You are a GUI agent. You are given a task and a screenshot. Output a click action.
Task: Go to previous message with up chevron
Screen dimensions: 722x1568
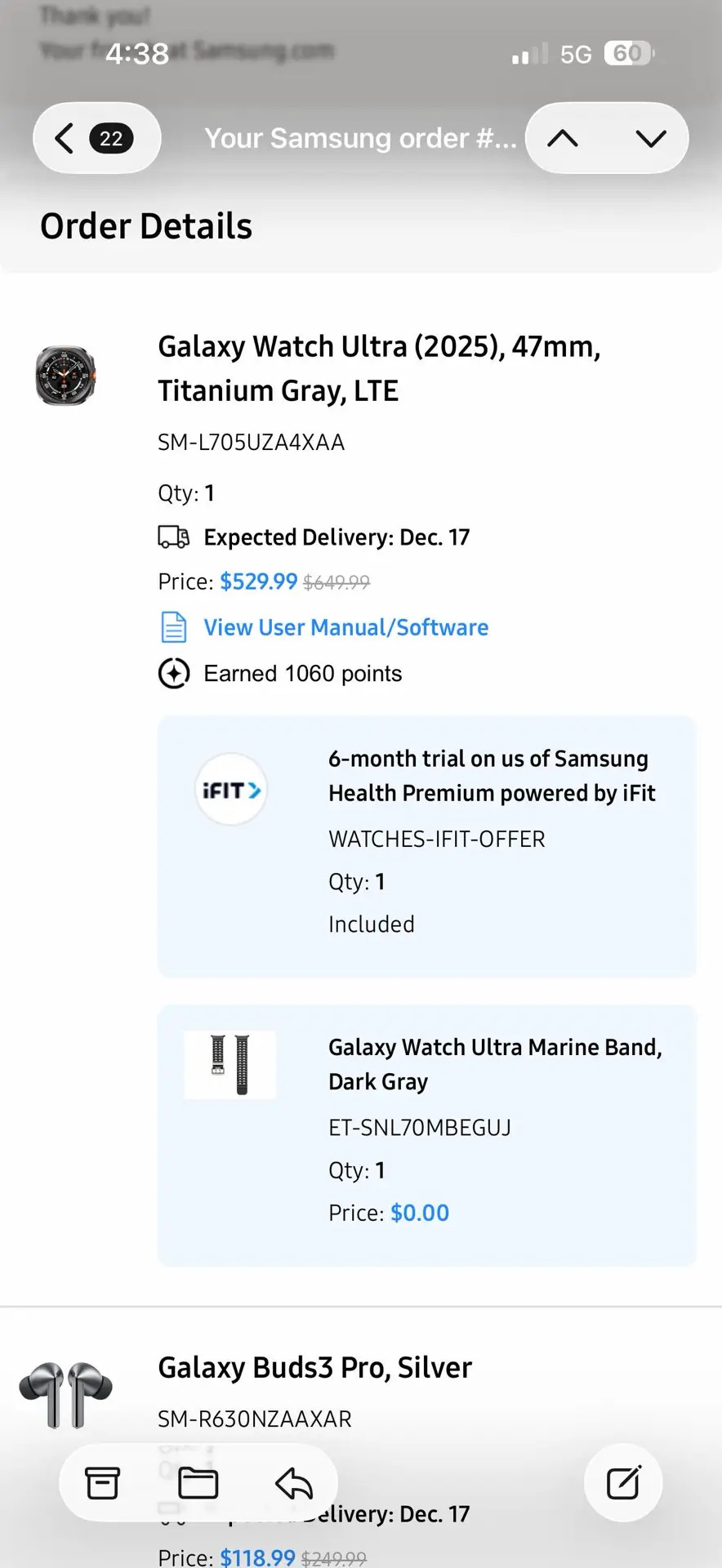(x=563, y=138)
